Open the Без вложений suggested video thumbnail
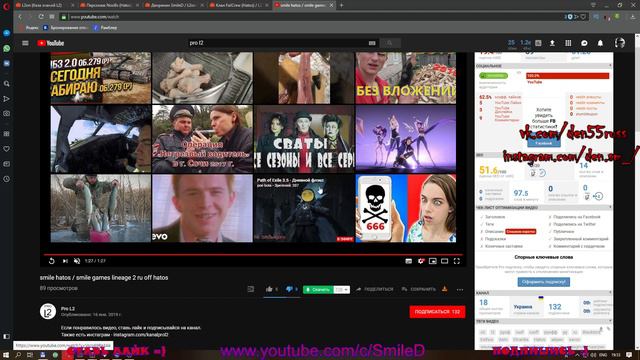Image resolution: width=640 pixels, height=360 pixels. coord(406,78)
